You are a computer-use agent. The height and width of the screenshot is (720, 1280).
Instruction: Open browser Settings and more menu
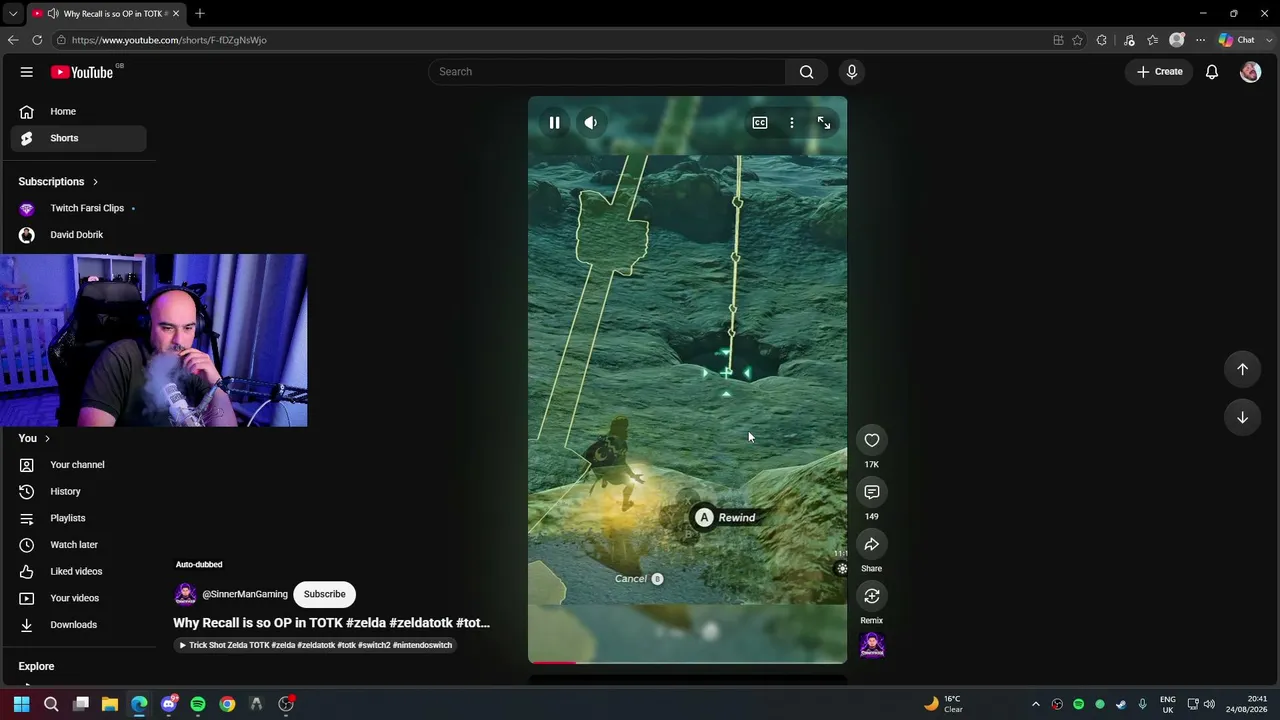(1200, 40)
